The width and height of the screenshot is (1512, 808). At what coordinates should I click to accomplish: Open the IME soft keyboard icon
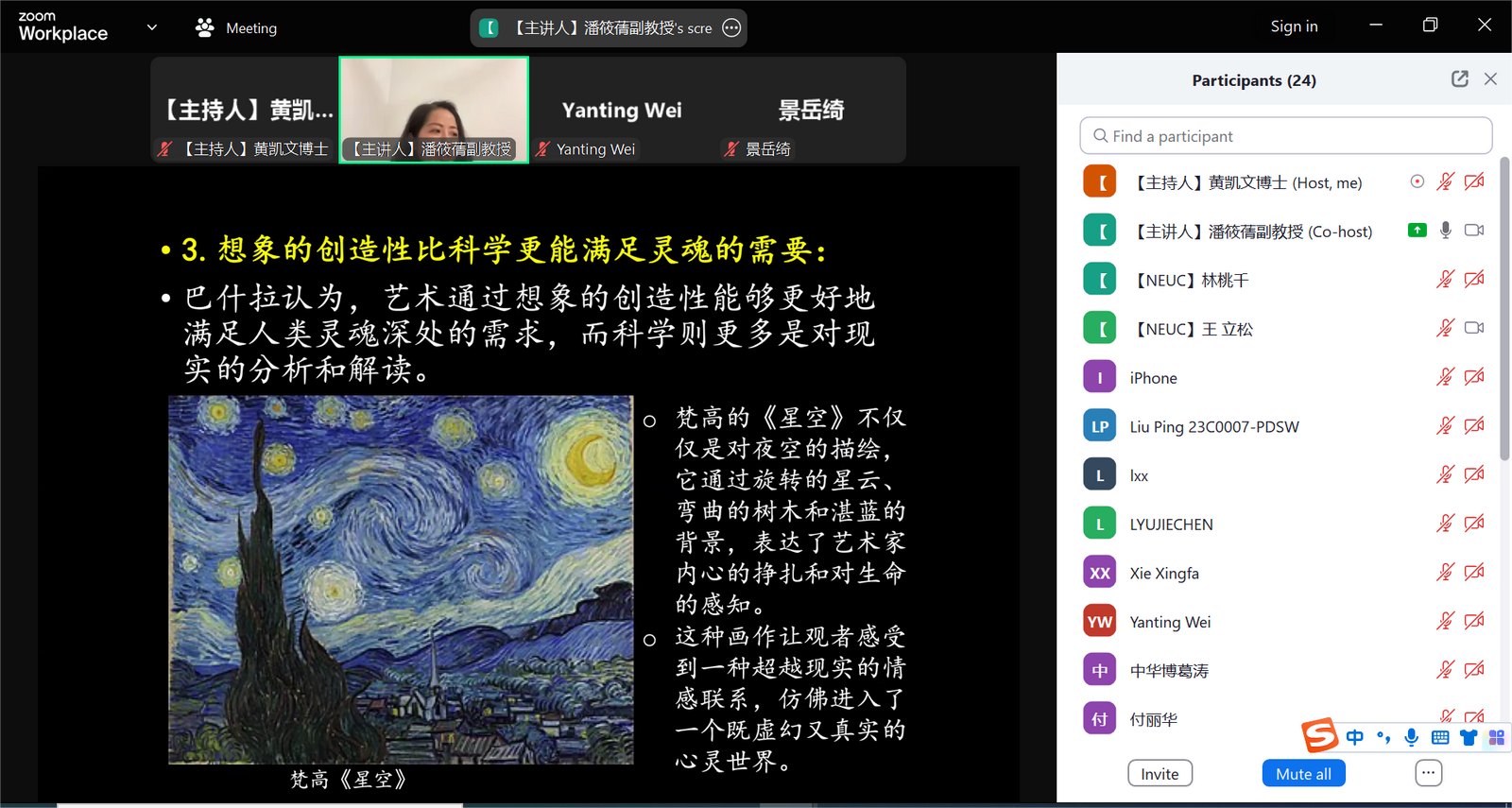pyautogui.click(x=1440, y=737)
